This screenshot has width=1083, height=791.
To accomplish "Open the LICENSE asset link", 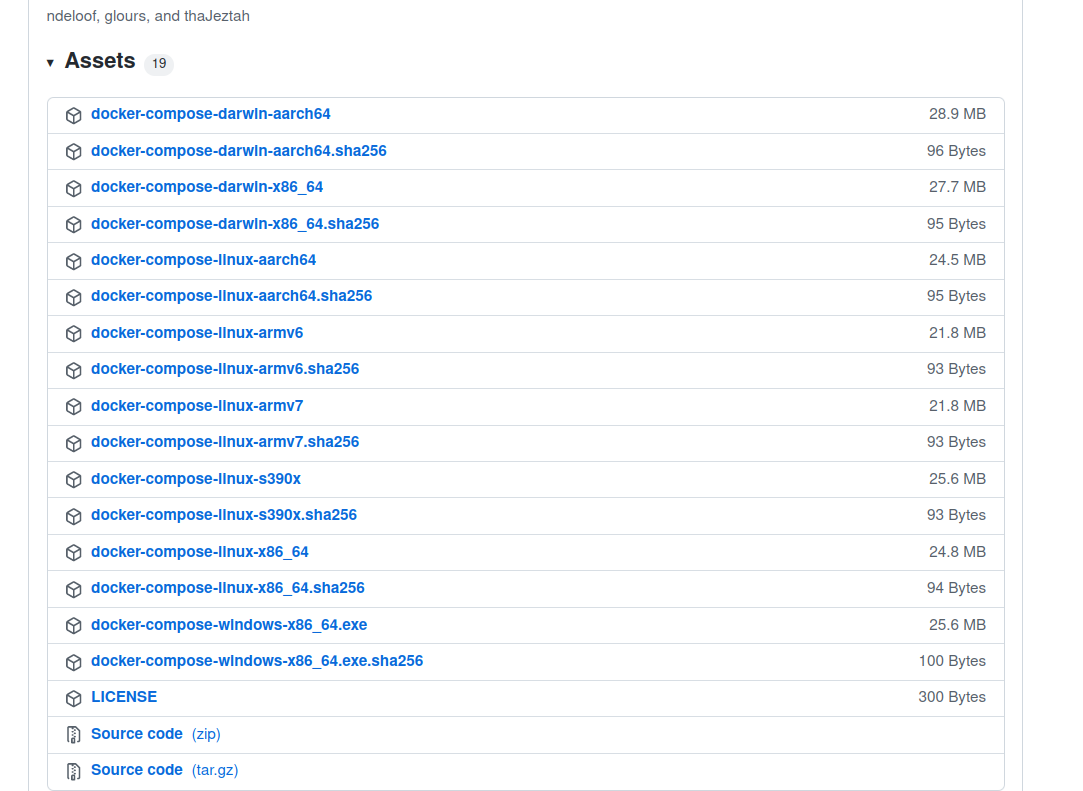I will pos(124,697).
